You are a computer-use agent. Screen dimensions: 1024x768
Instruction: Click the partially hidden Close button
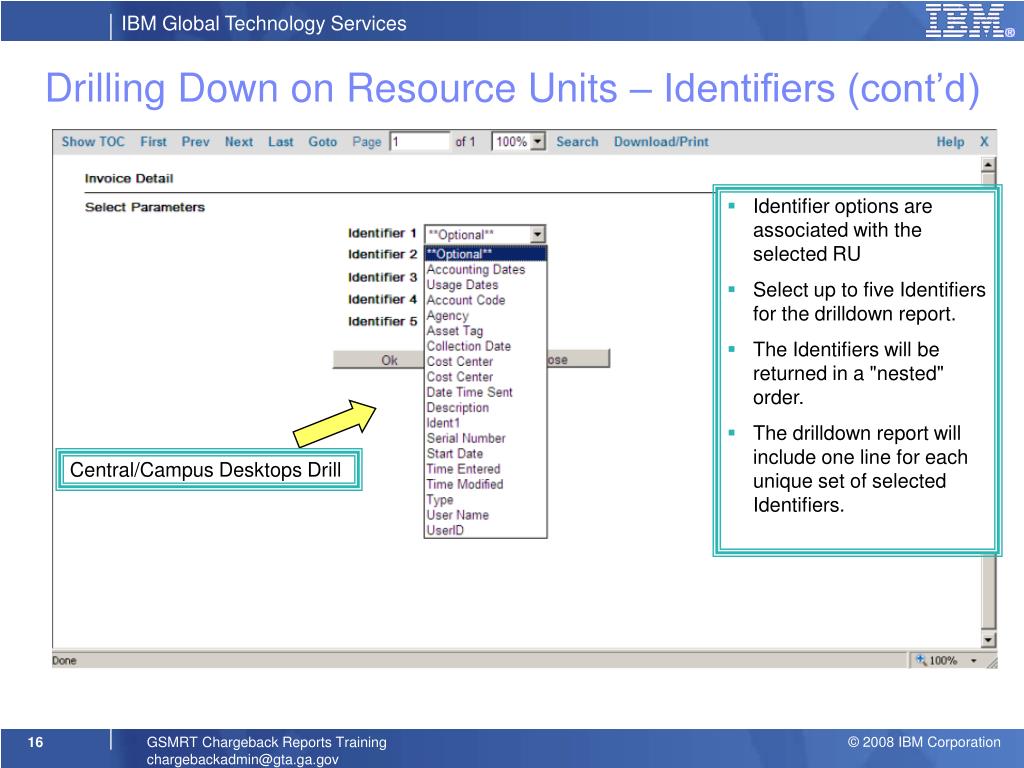[578, 359]
